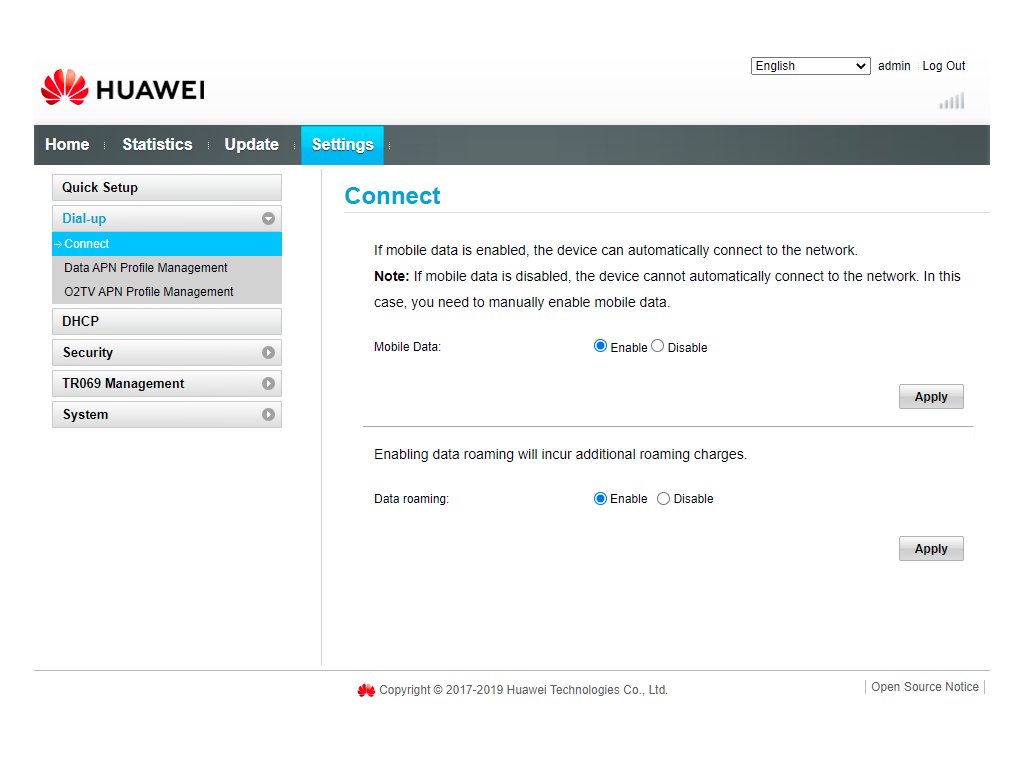Expand the System section arrow
Screen dimensions: 1024x768
pyautogui.click(x=268, y=415)
